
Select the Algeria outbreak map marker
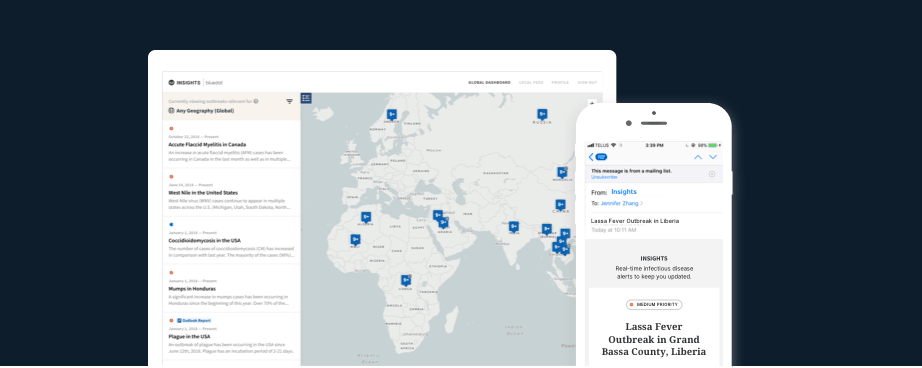[366, 217]
